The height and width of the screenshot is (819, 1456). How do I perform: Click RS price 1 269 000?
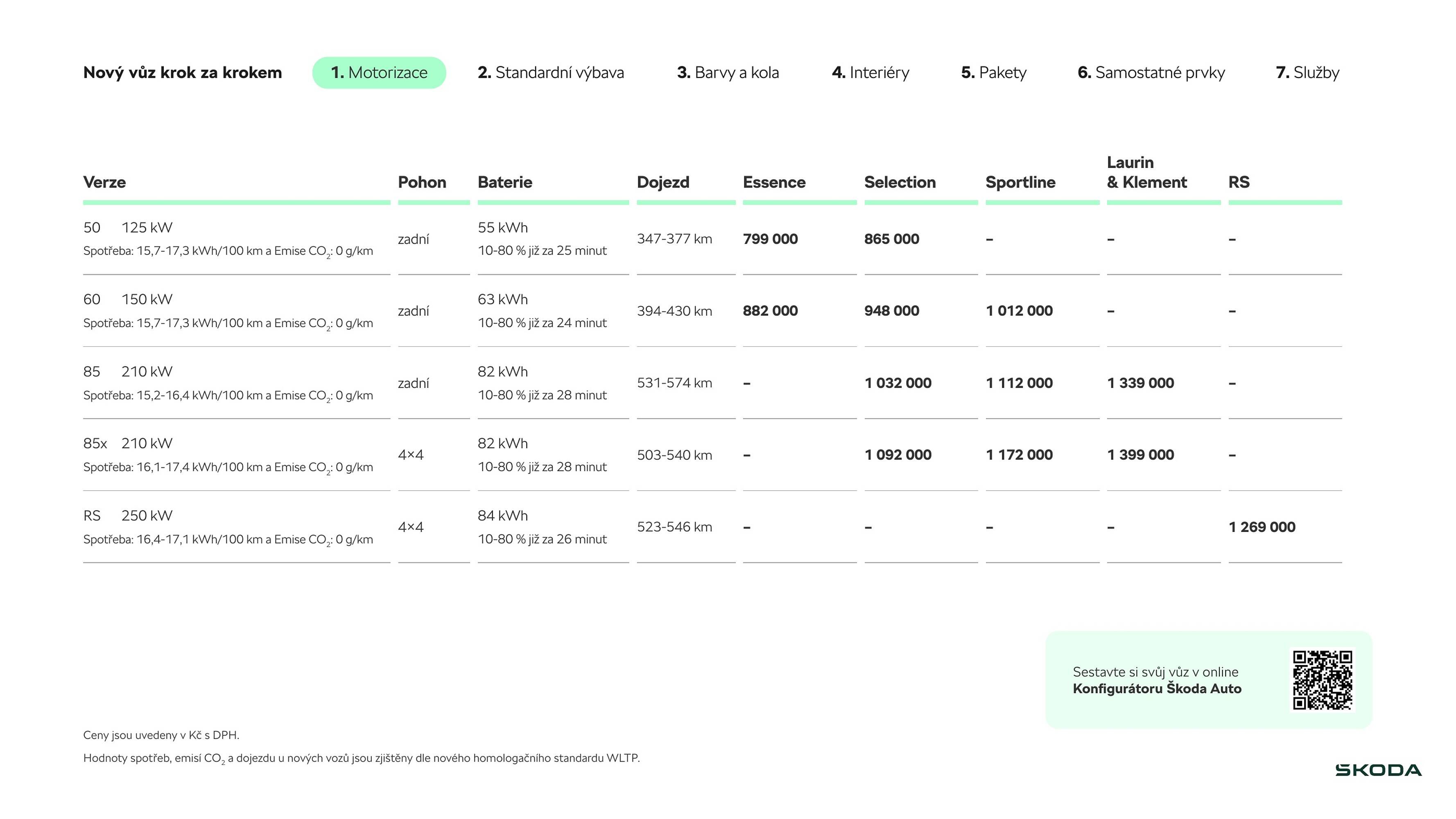coord(1262,527)
